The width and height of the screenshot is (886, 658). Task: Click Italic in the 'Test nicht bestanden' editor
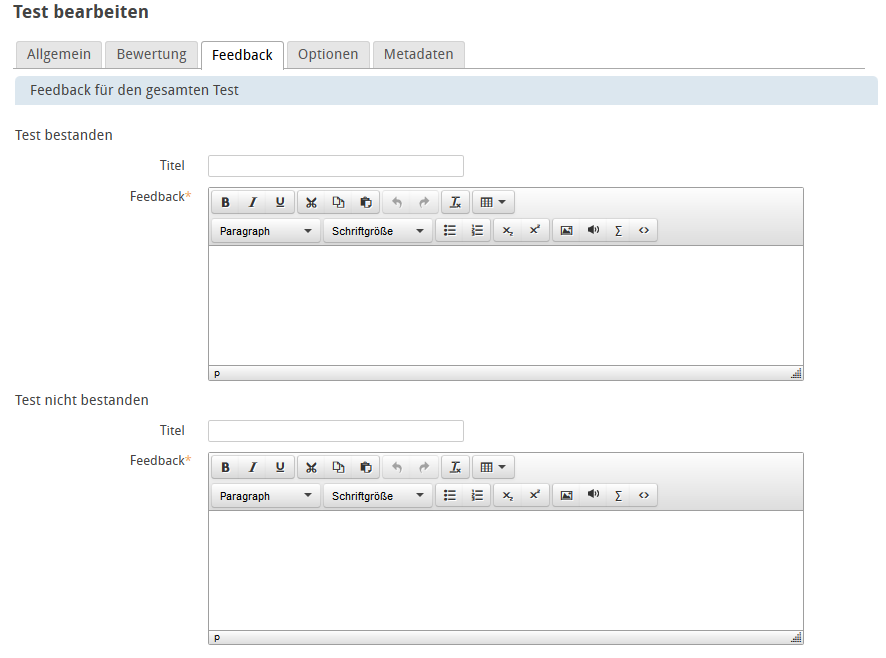253,468
